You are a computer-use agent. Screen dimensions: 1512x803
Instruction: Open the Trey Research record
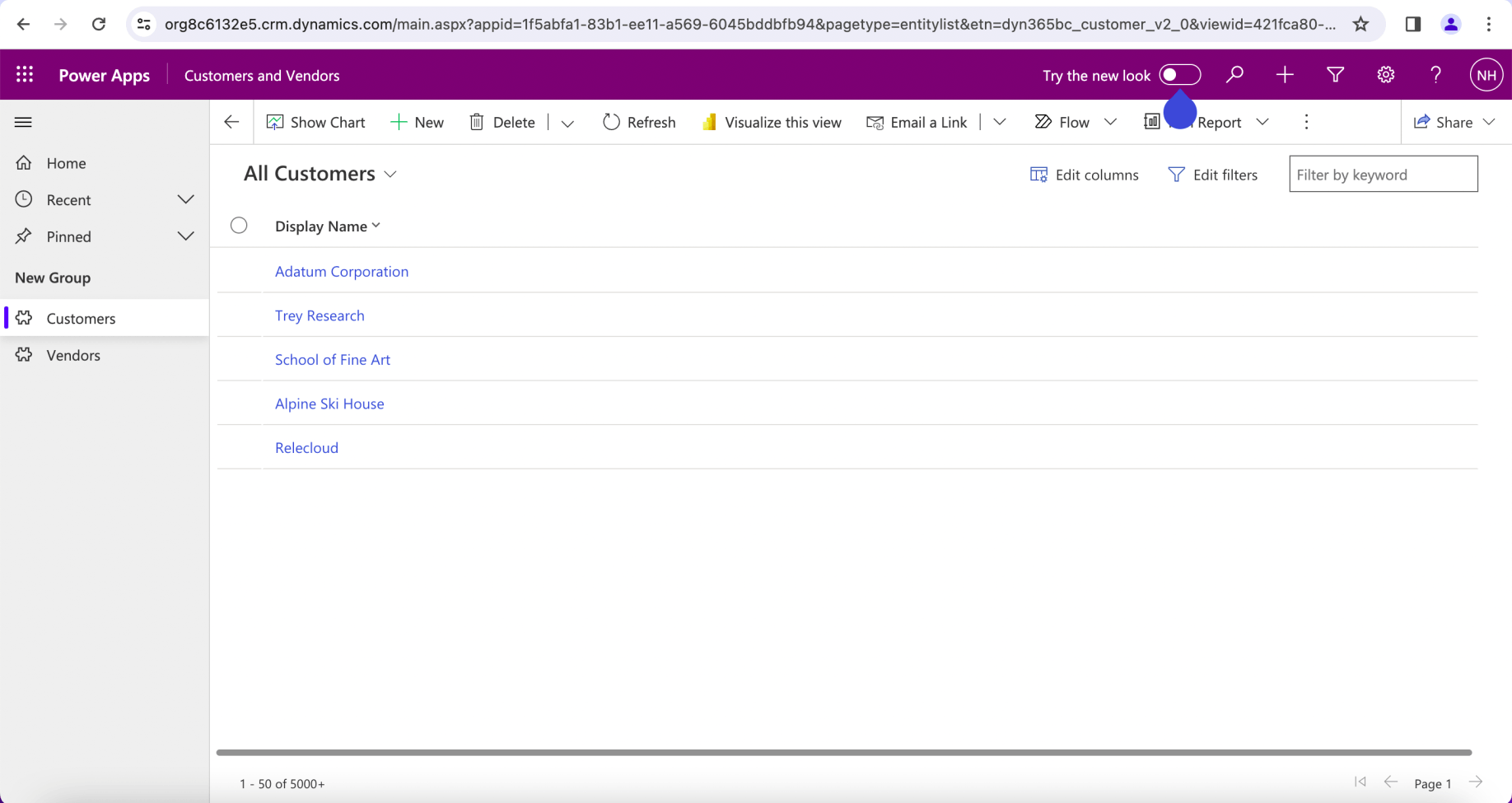pos(320,315)
